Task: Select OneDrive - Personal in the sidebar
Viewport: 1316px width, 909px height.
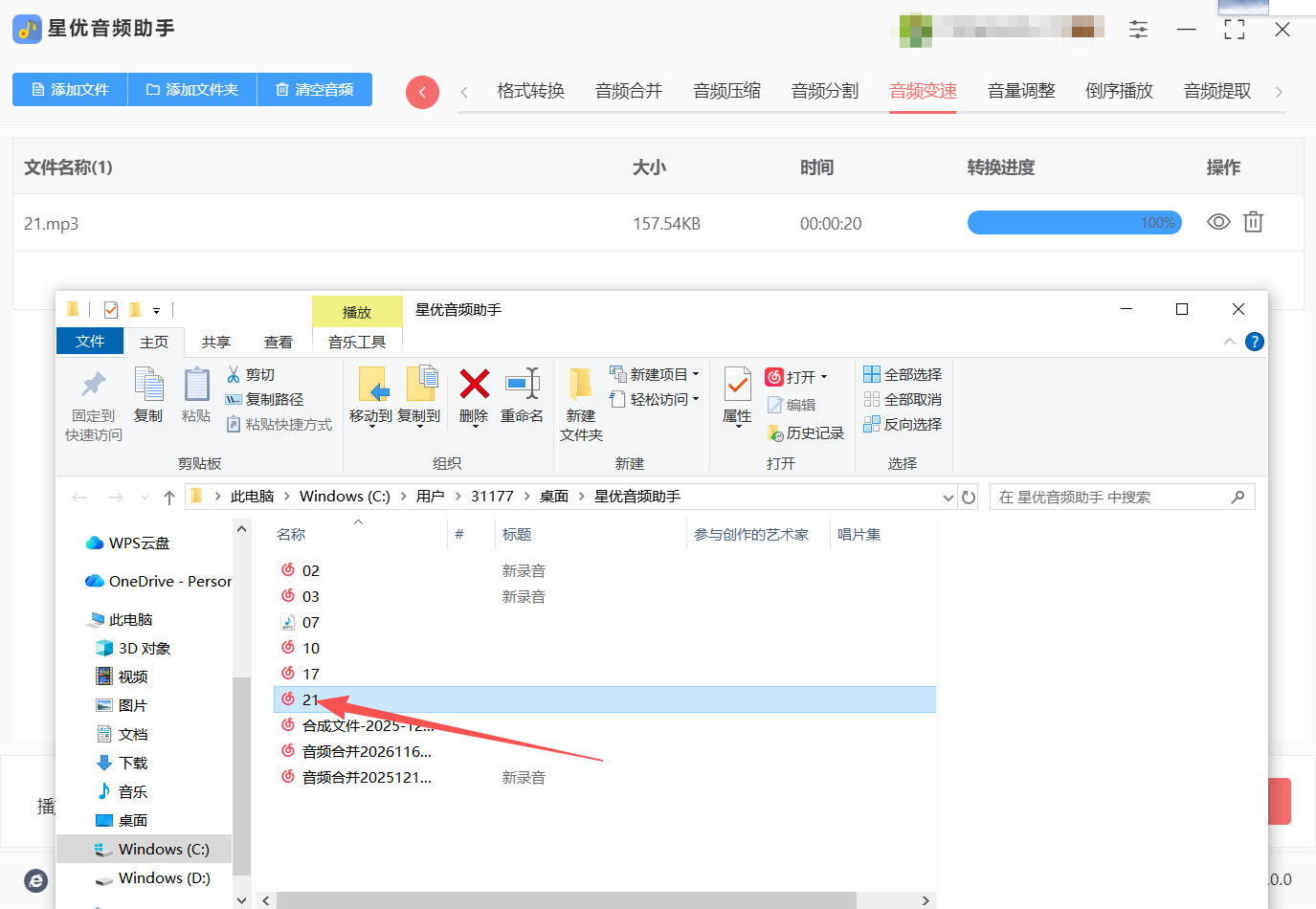Action: click(159, 581)
